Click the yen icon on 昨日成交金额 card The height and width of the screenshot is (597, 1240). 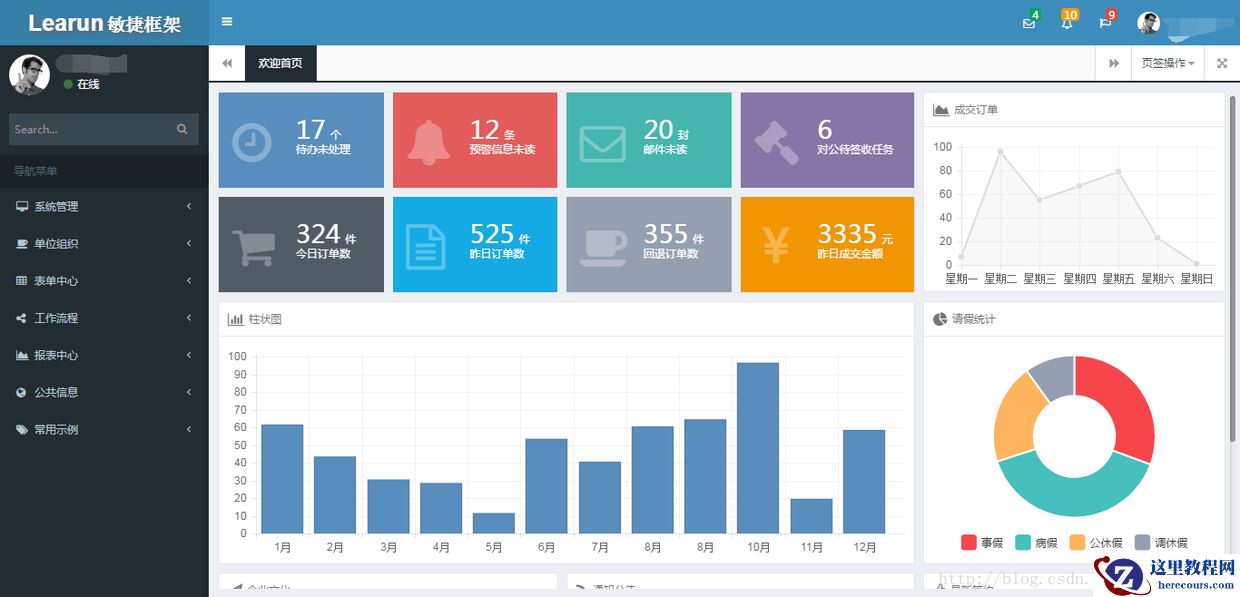775,246
